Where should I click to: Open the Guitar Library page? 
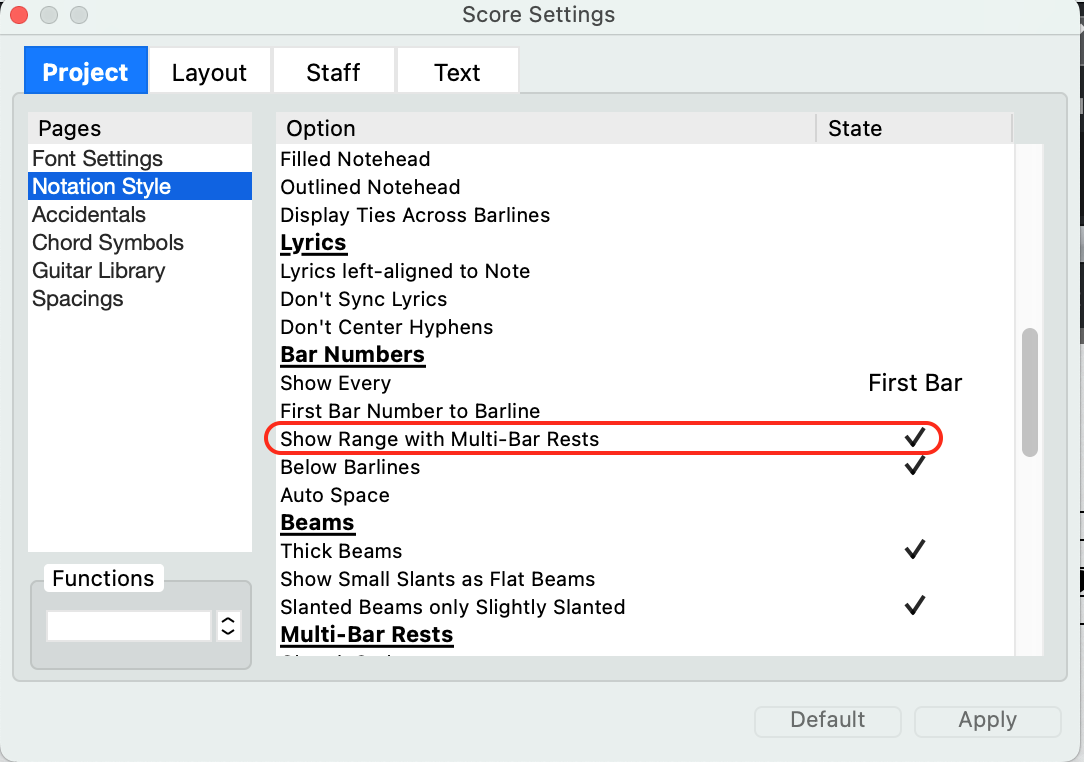[98, 271]
